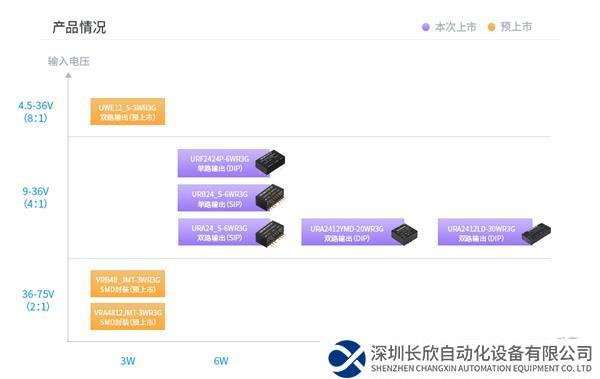Select the URA24_S-6WR3G product box
The image size is (600, 379).
223,232
